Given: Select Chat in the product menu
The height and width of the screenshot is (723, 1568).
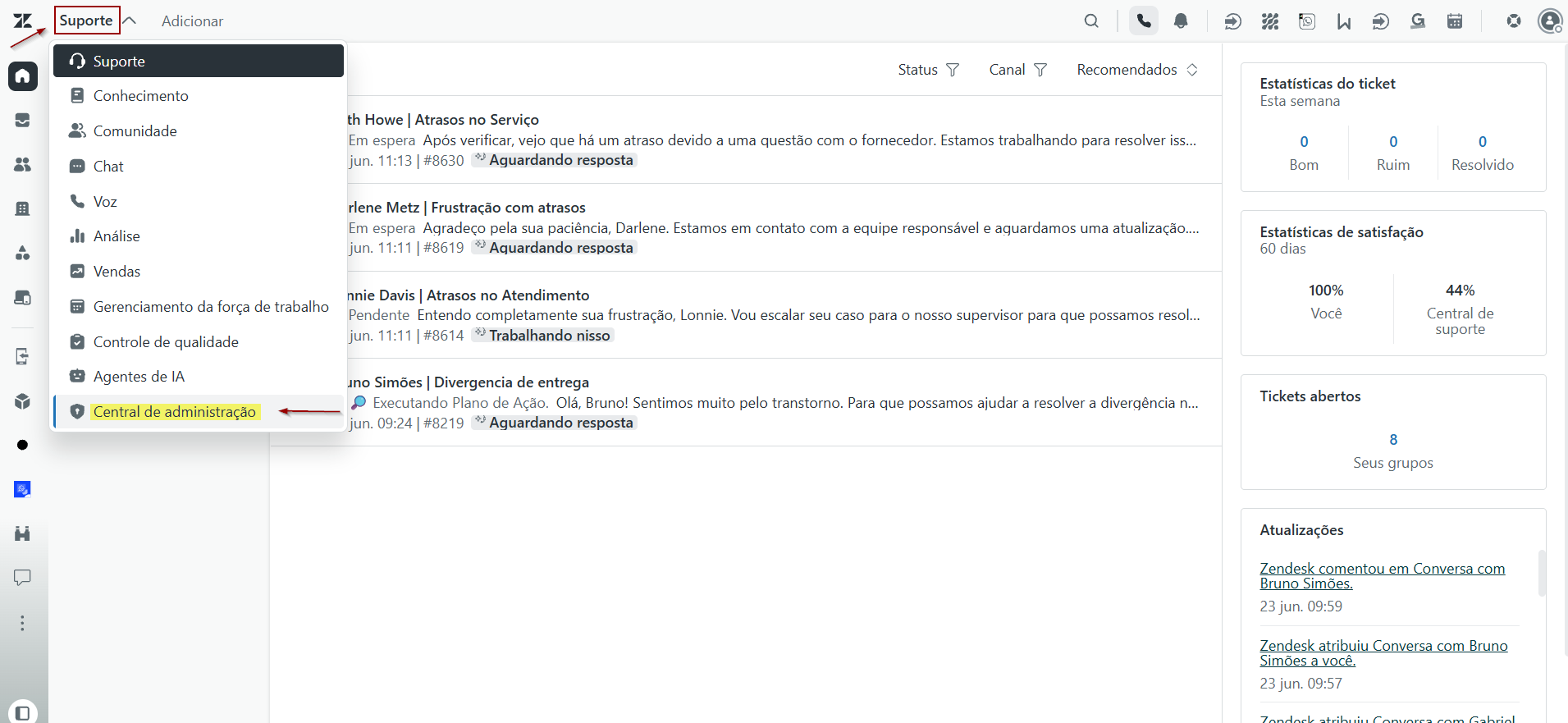Looking at the screenshot, I should (x=199, y=167).
